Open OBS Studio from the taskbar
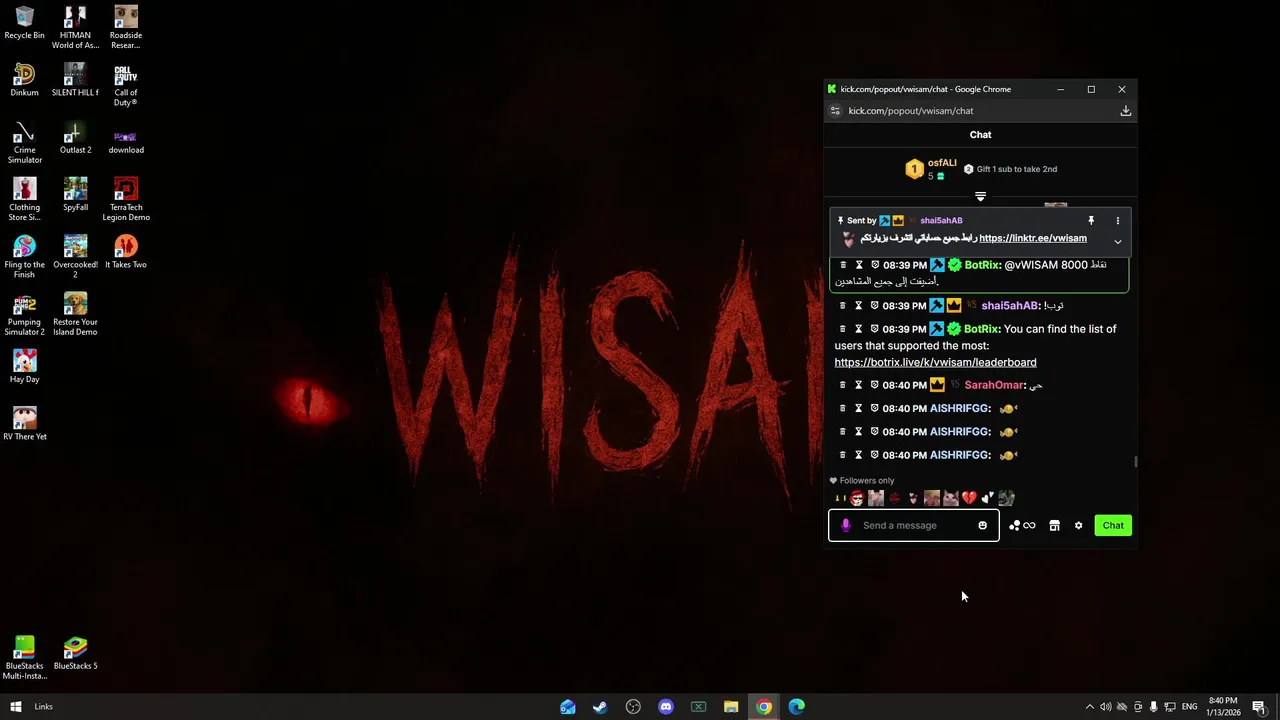 pos(633,707)
